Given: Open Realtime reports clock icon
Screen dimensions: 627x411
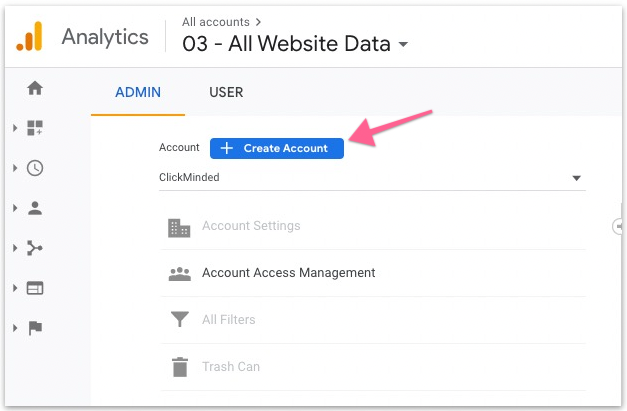Looking at the screenshot, I should pyautogui.click(x=35, y=168).
